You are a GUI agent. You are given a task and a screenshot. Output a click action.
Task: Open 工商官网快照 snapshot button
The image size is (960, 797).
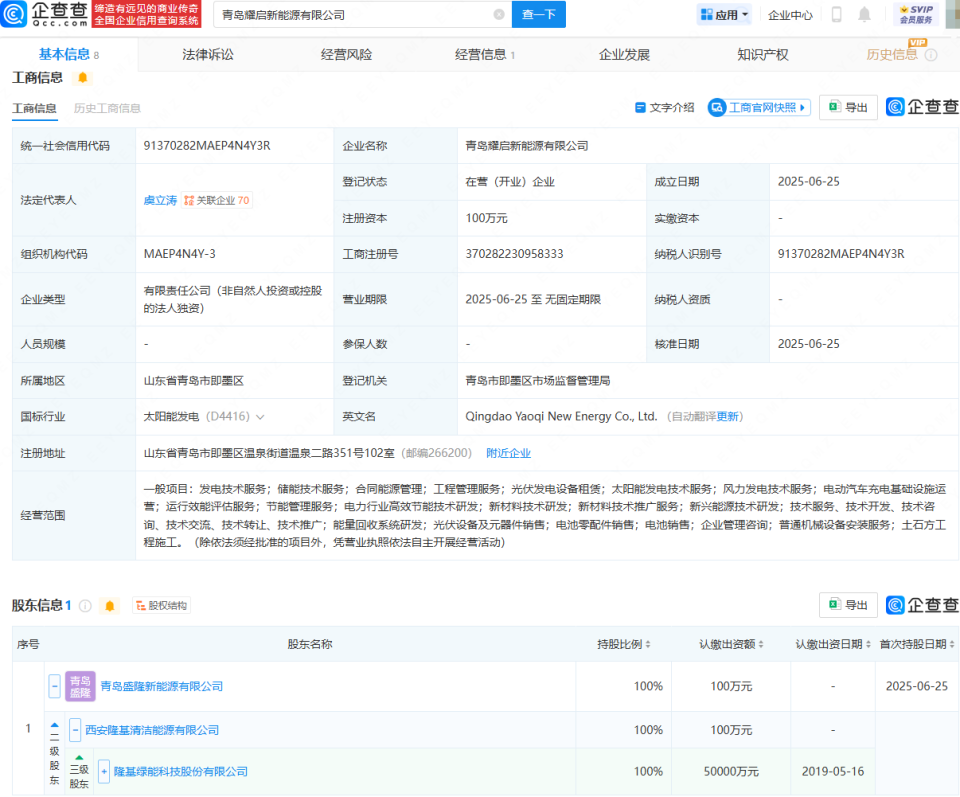tap(759, 108)
